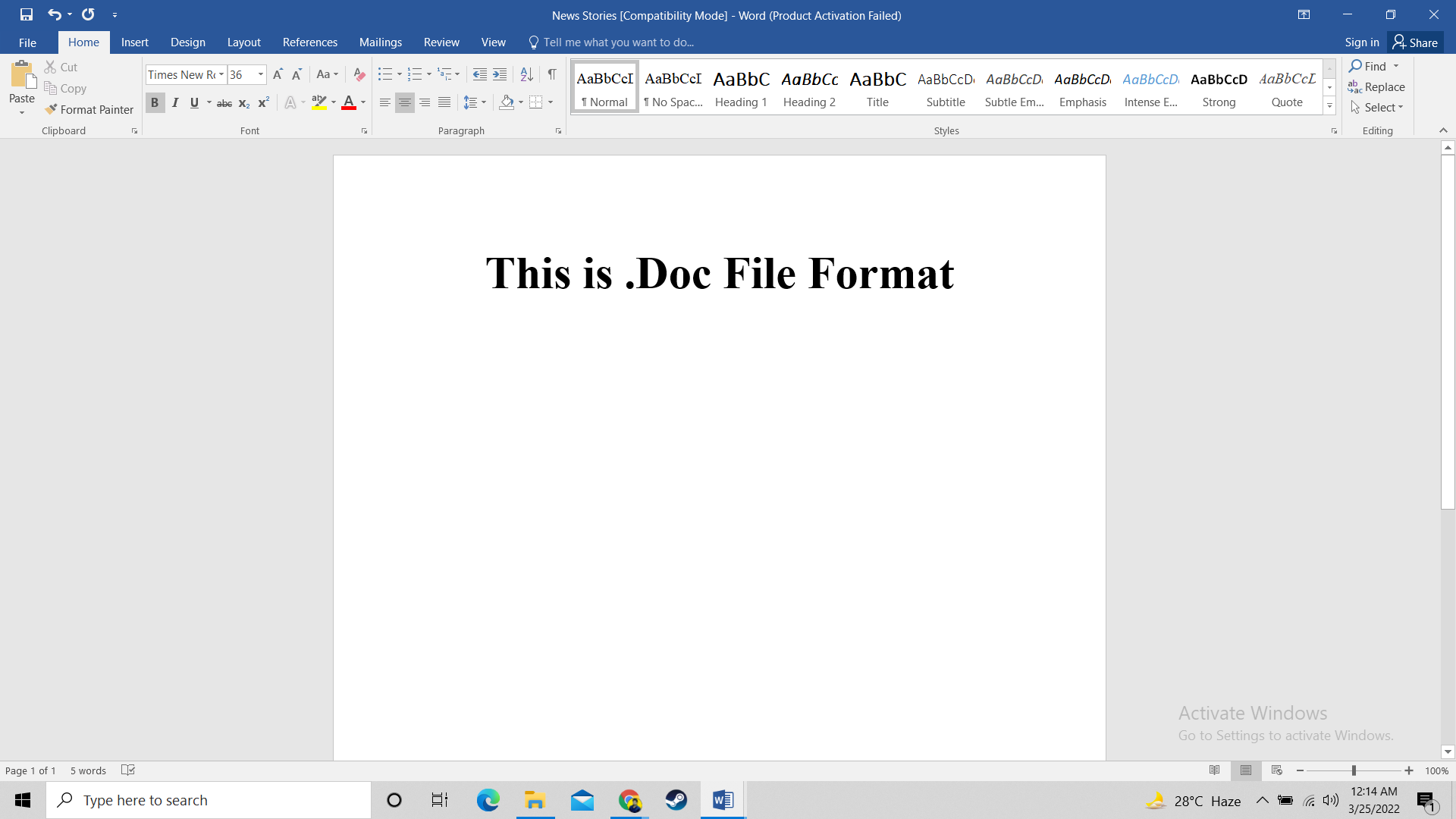
Task: Clear all formatting from selection
Action: coord(359,74)
